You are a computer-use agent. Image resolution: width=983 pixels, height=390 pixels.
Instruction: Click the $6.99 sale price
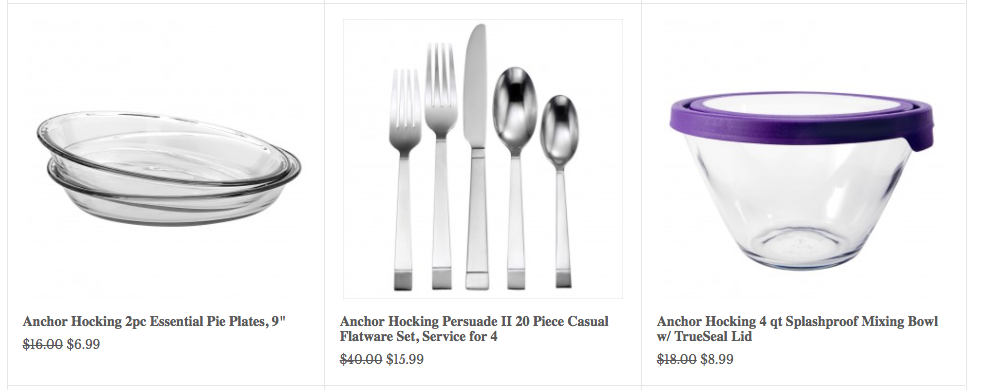[x=83, y=344]
